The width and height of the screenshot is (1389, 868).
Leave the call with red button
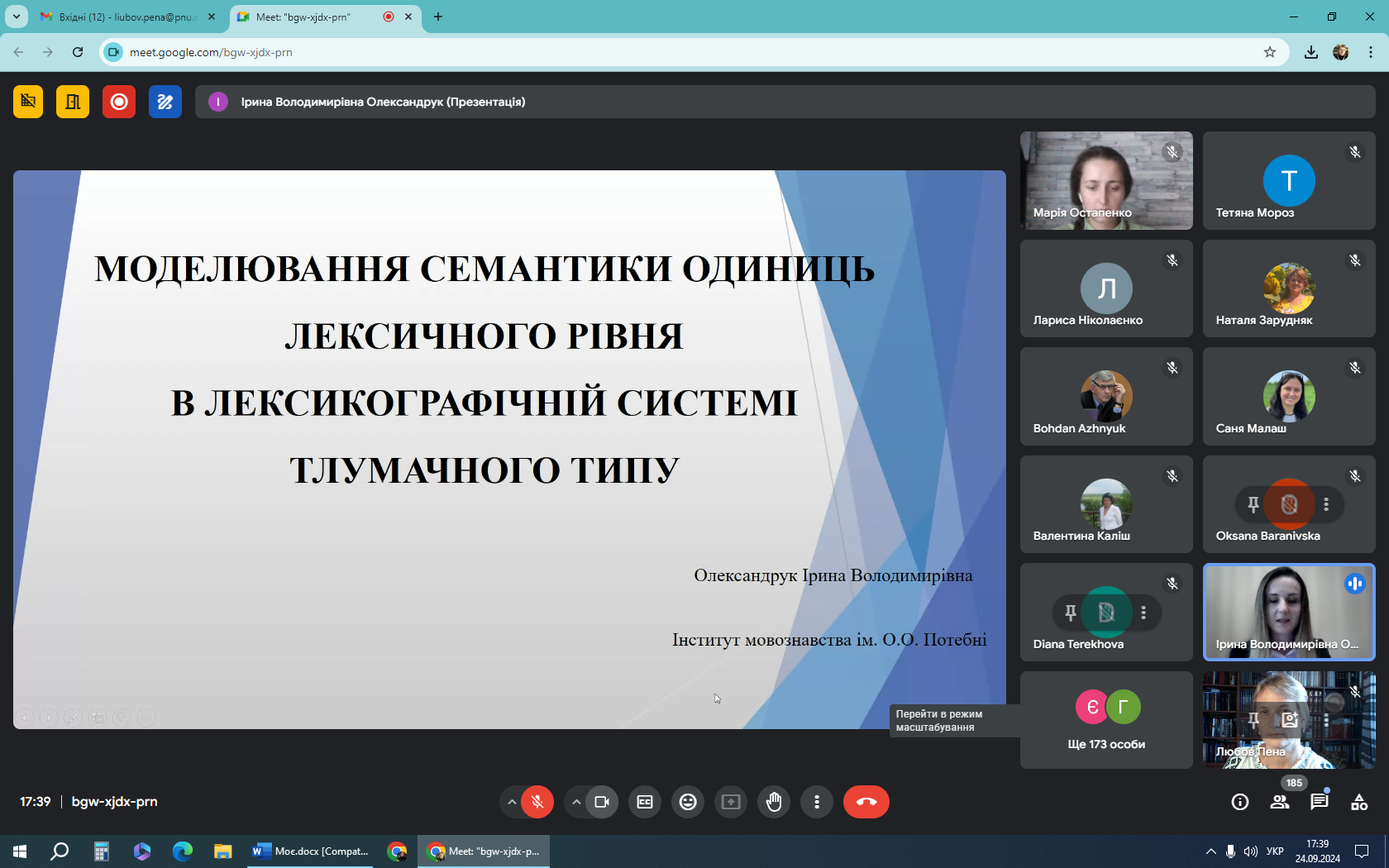866,802
